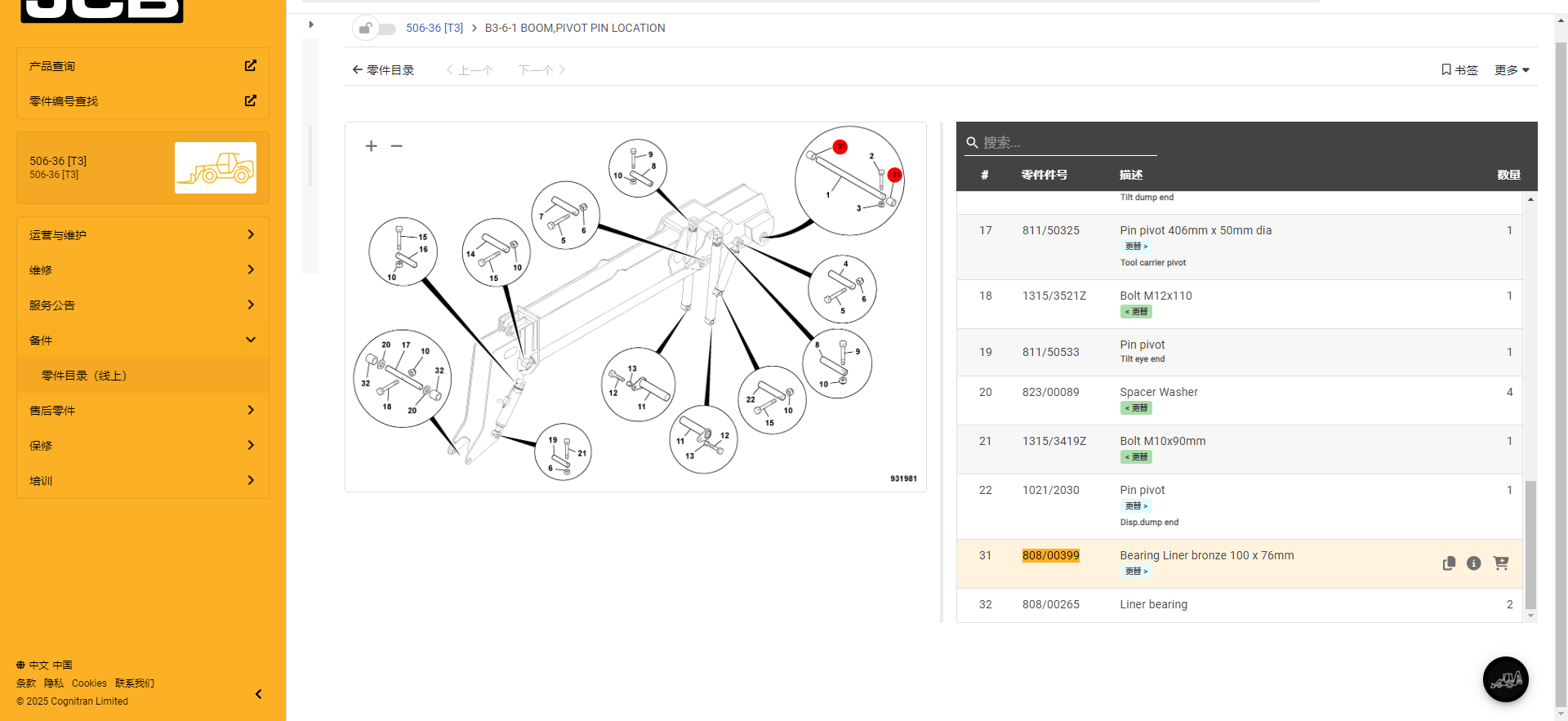Open the backhoe chat assistant button
This screenshot has height=721, width=1568.
pyautogui.click(x=1505, y=679)
